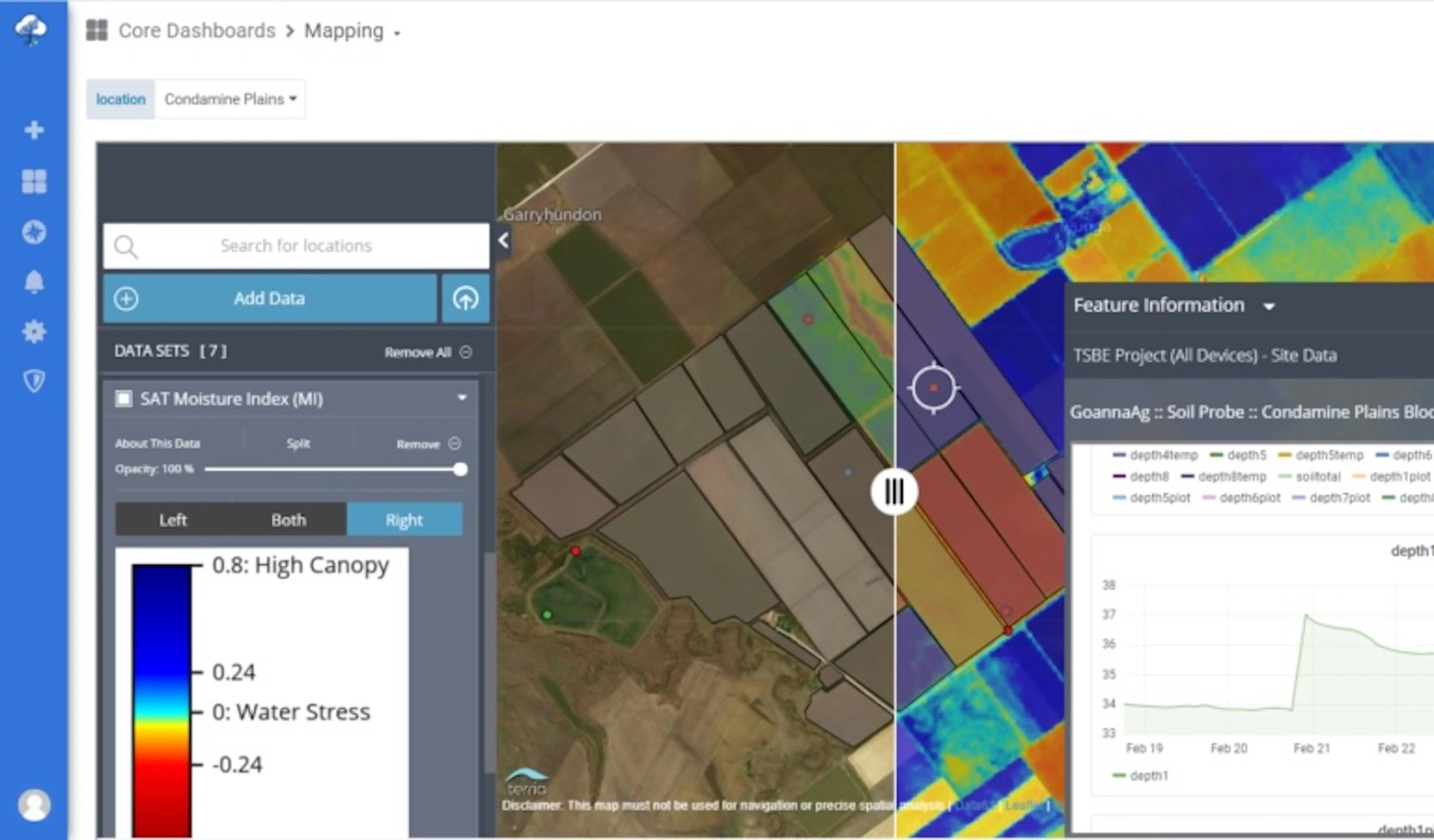The height and width of the screenshot is (840, 1434).
Task: Toggle the SAT Moisture Index checkbox
Action: click(123, 399)
